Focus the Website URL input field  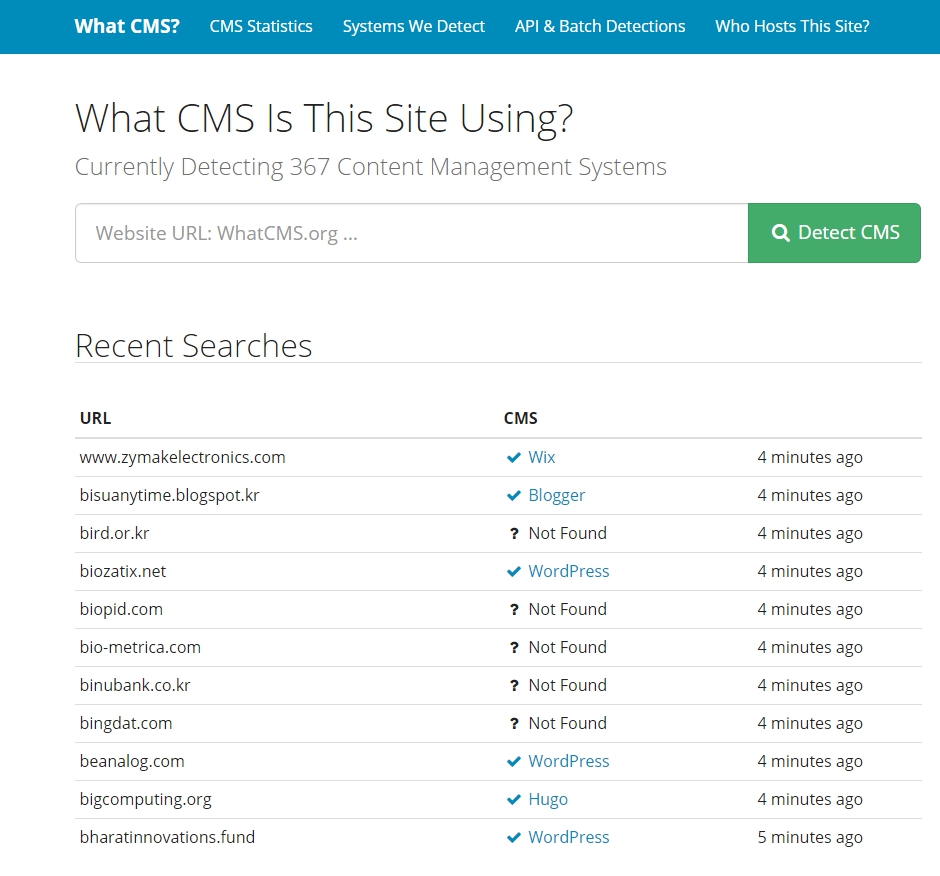pyautogui.click(x=411, y=233)
